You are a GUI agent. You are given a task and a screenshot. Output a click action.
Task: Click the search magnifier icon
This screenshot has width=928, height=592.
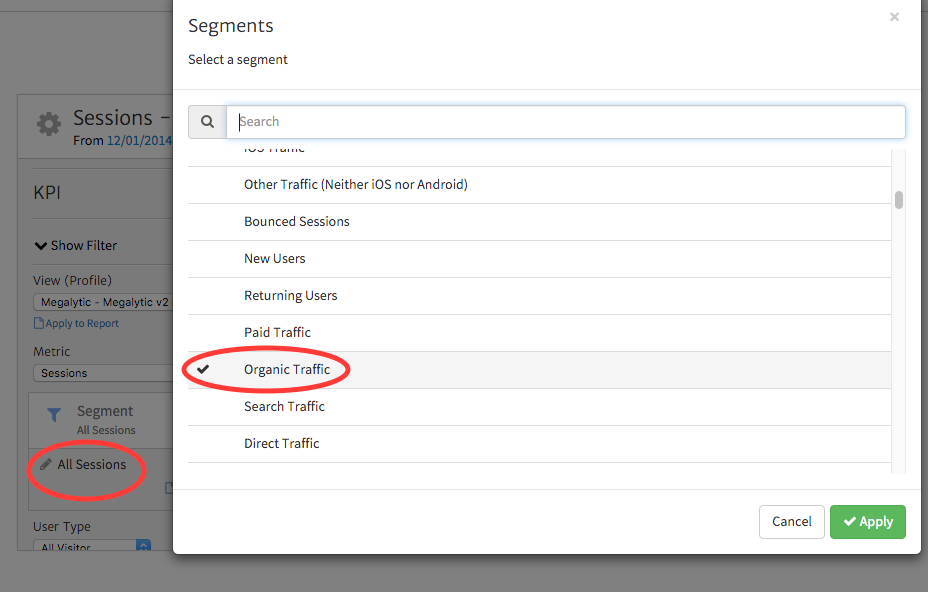207,122
